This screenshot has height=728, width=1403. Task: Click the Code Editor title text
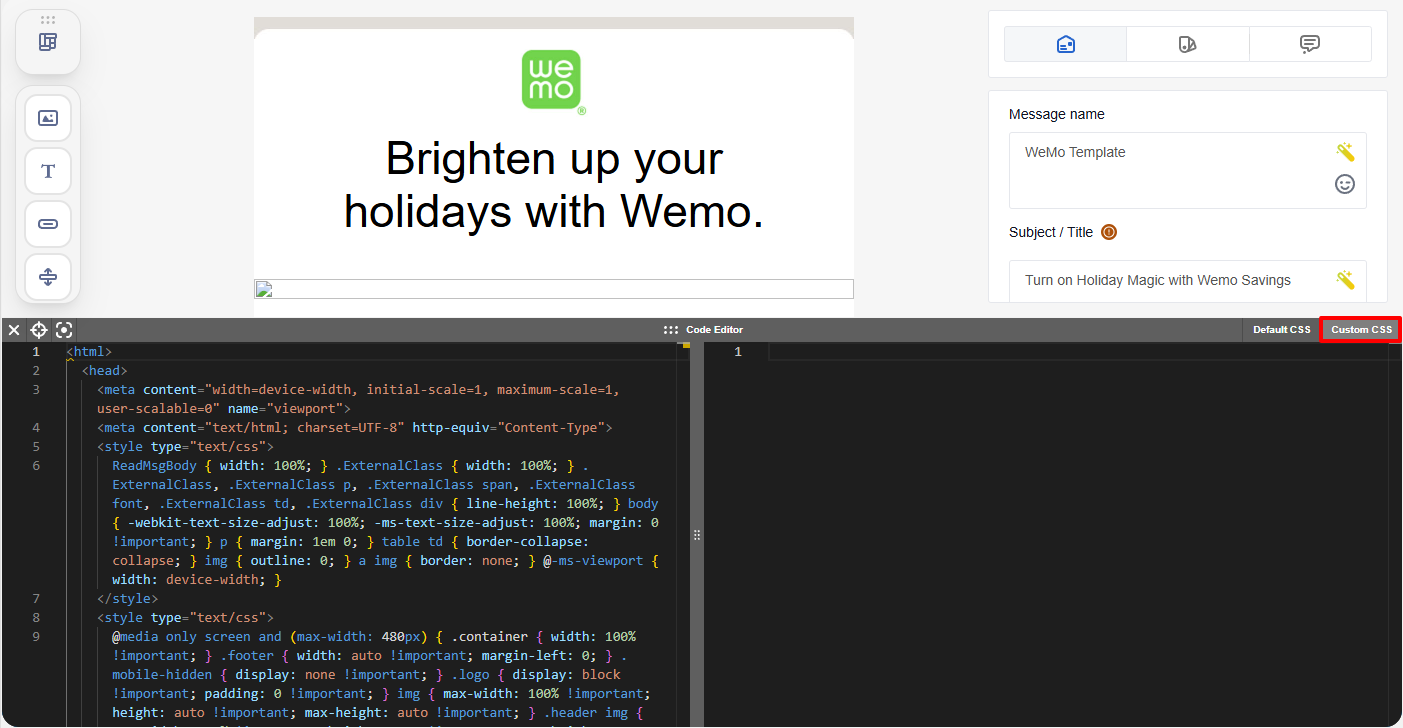pos(714,330)
